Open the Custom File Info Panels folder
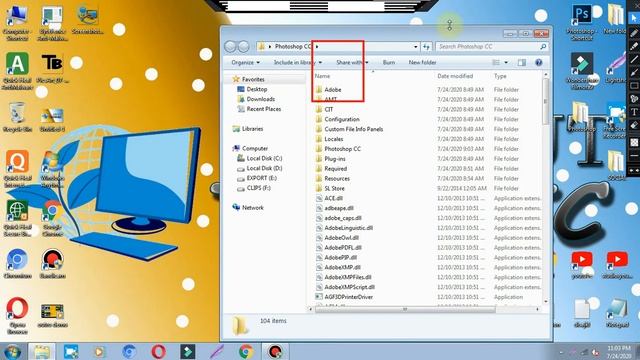 [x=353, y=129]
